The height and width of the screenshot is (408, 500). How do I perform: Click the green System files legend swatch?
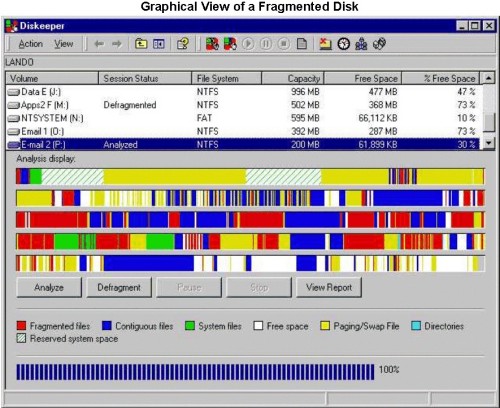[x=190, y=326]
